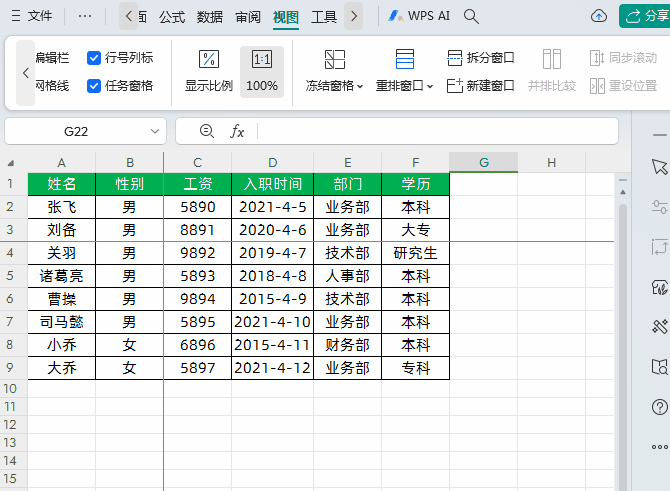
Task: Toggle the 行号列标 checkbox
Action: (x=94, y=58)
